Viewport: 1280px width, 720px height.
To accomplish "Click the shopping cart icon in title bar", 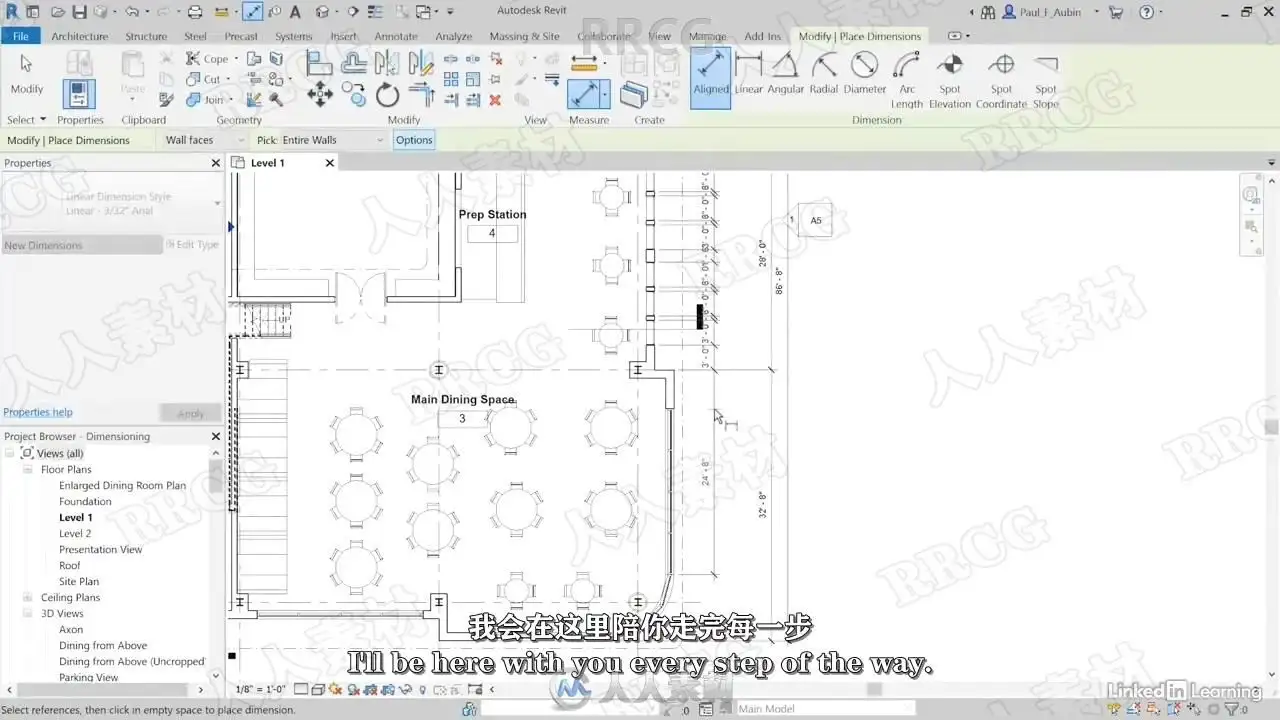I will pos(1117,12).
